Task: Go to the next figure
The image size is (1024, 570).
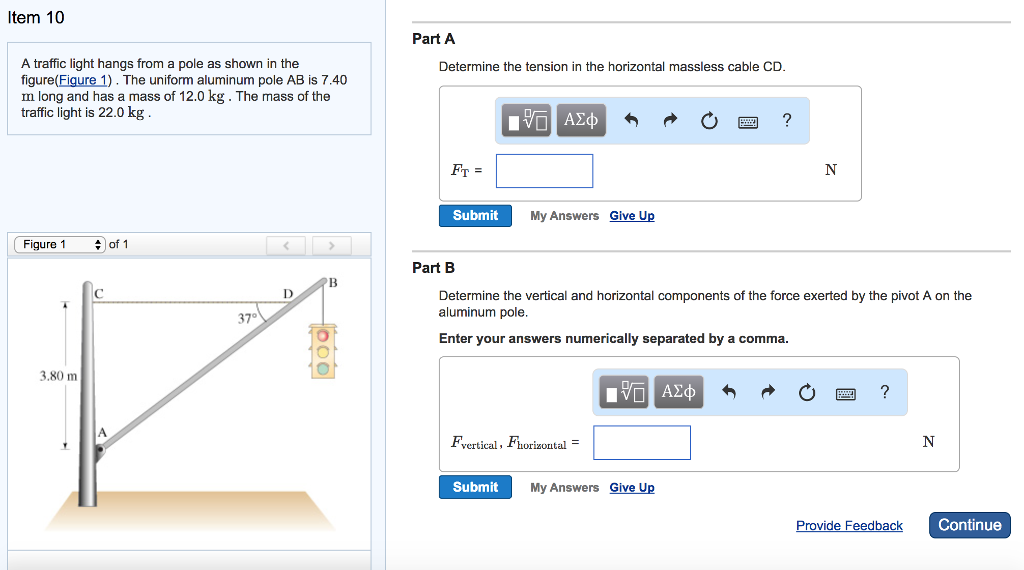Action: pyautogui.click(x=331, y=245)
